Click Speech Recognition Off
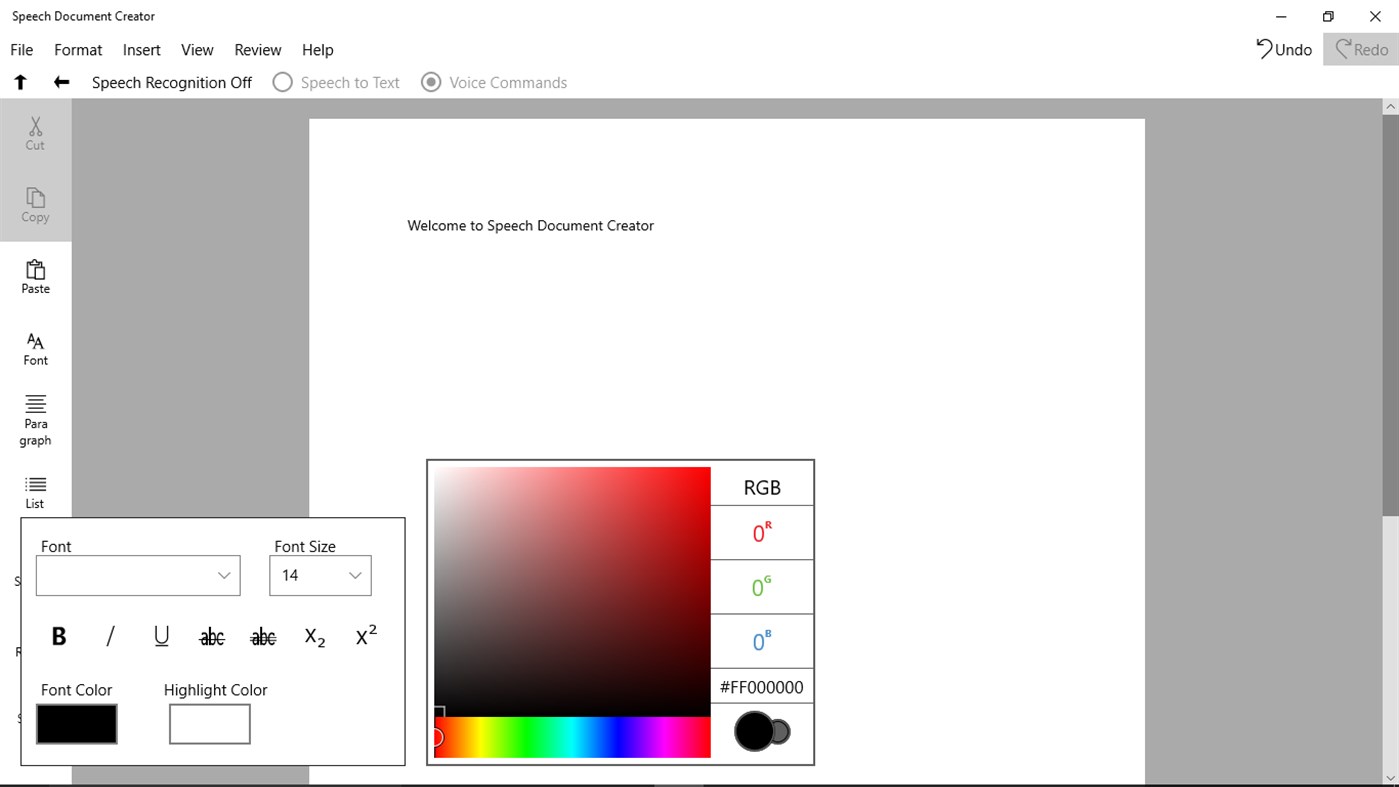This screenshot has width=1399, height=787. pyautogui.click(x=171, y=82)
